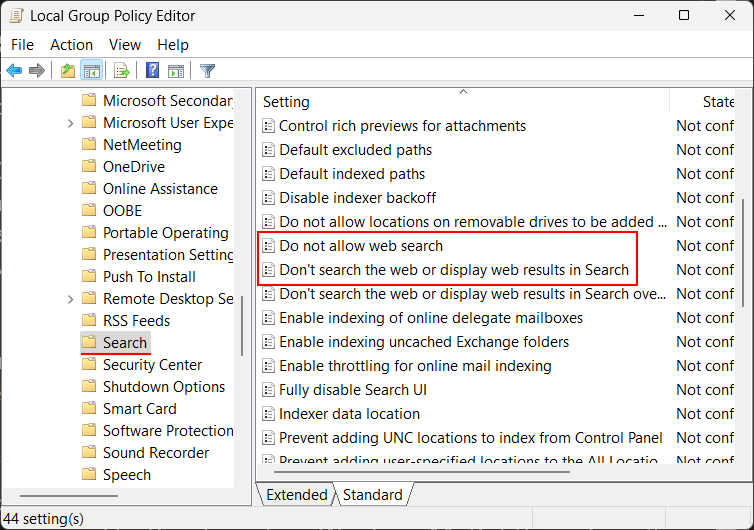Select the Standard tab
Screen dimensions: 754x530
(x=372, y=495)
